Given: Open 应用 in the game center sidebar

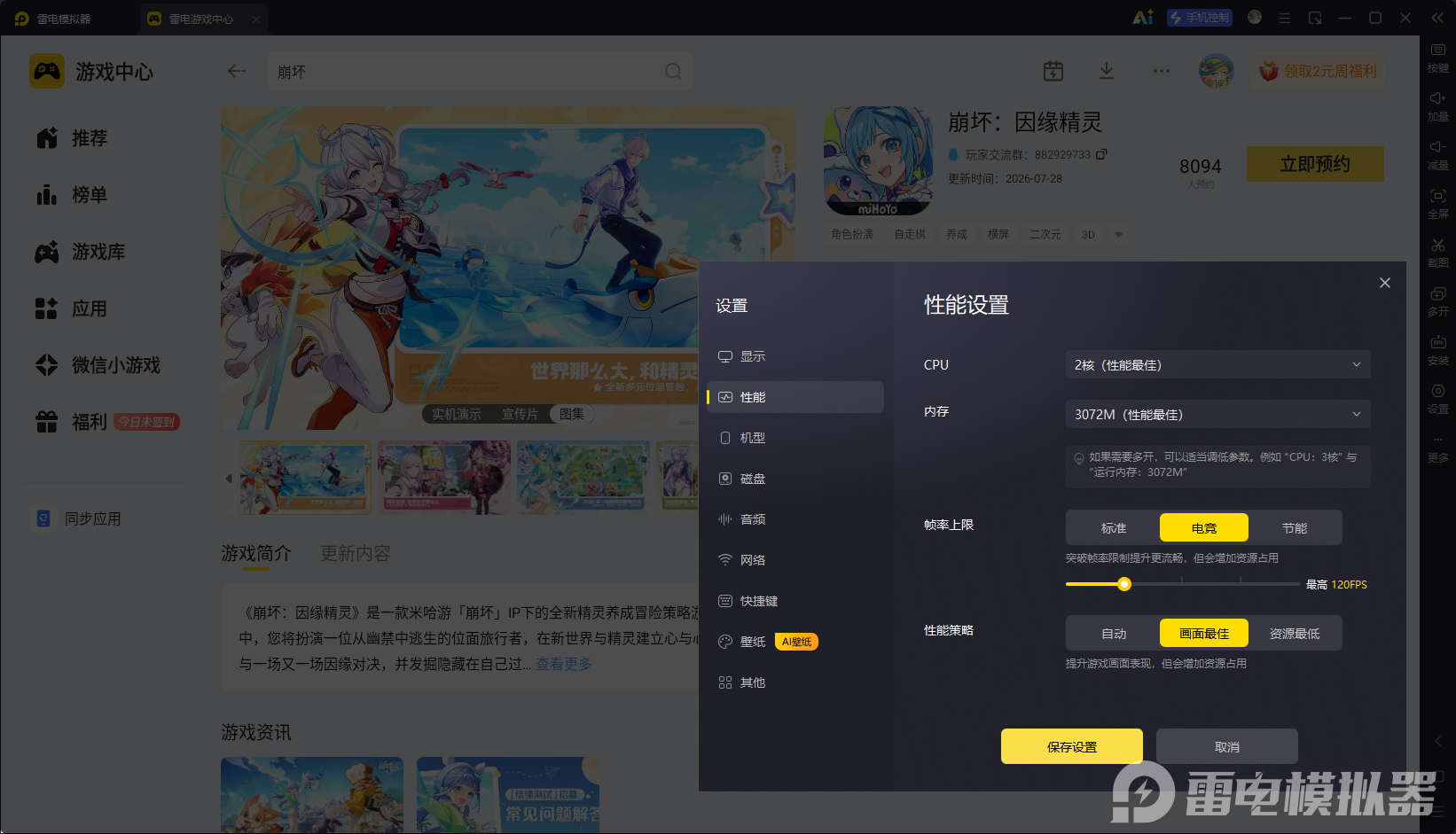Looking at the screenshot, I should pos(72,308).
